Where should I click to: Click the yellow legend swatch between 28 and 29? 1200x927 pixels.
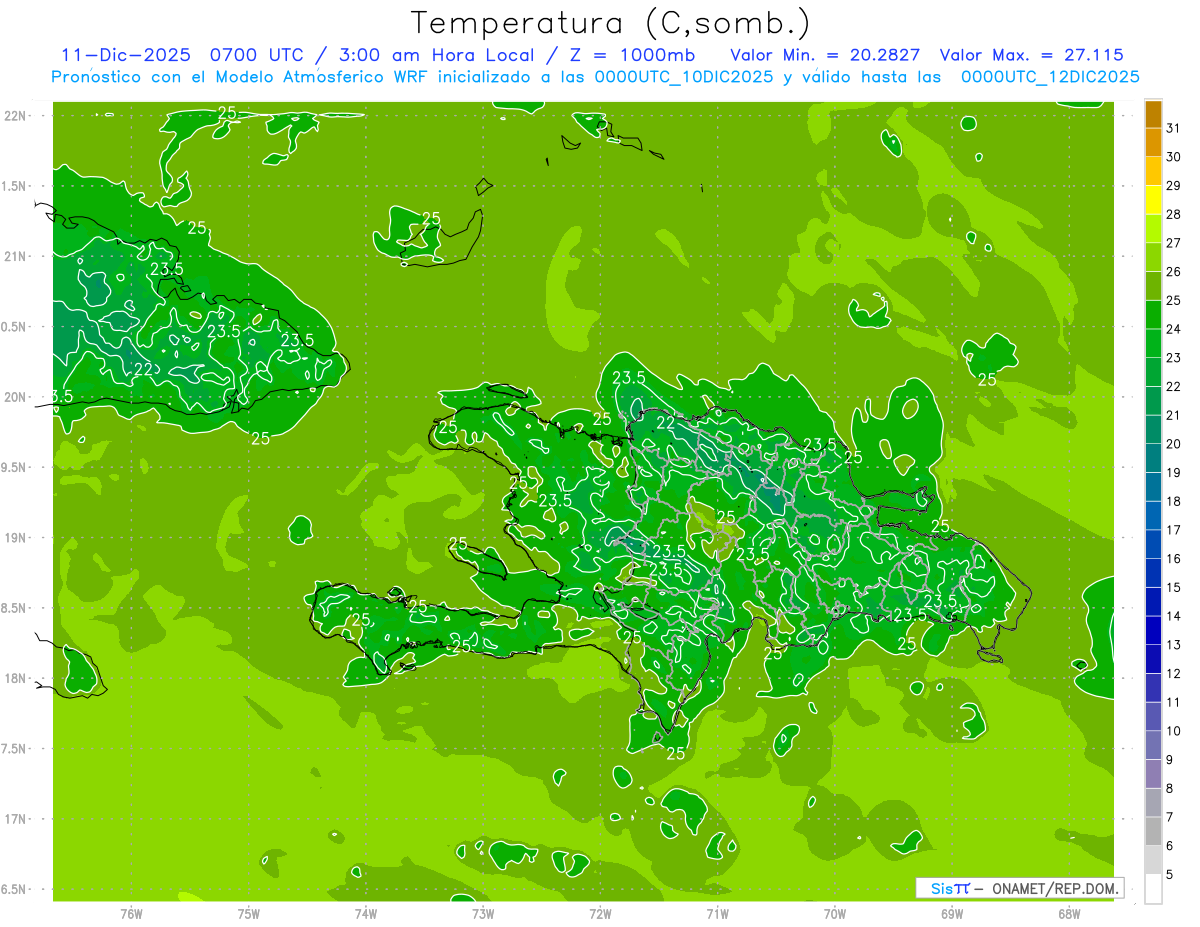1153,200
